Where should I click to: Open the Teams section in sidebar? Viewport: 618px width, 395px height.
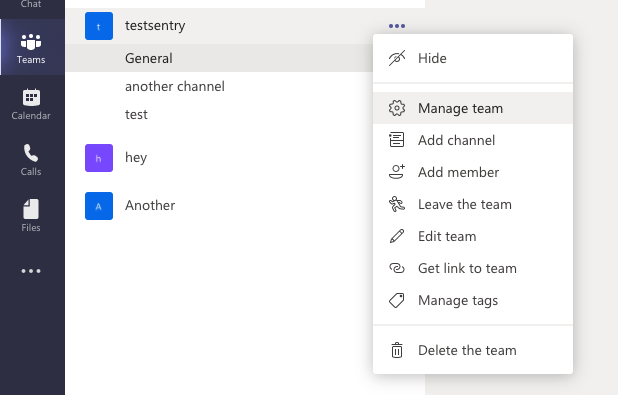click(32, 47)
